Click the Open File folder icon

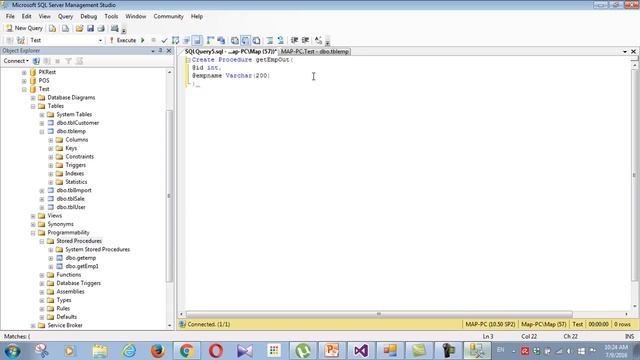pos(79,28)
